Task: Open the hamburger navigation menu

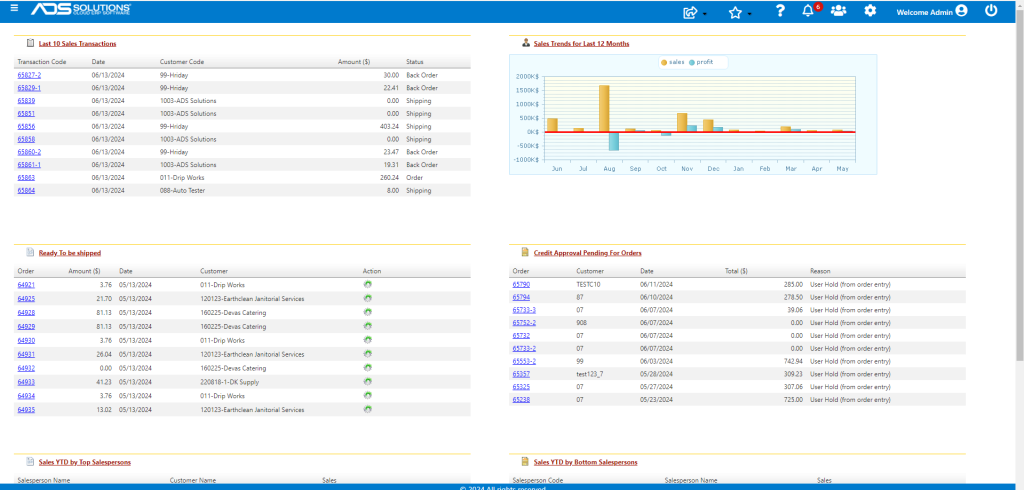Action: (14, 8)
